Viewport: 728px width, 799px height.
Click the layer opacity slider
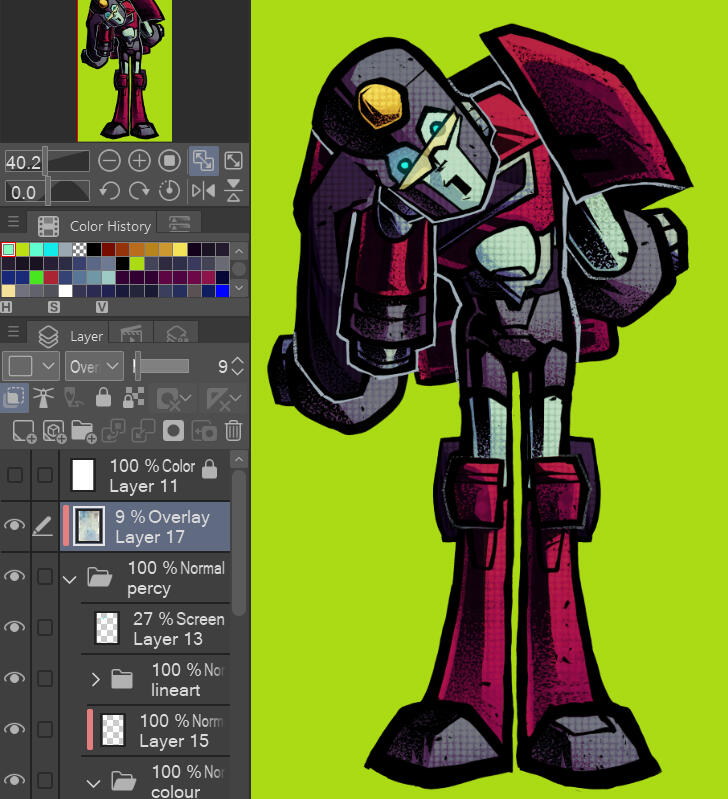tap(161, 366)
